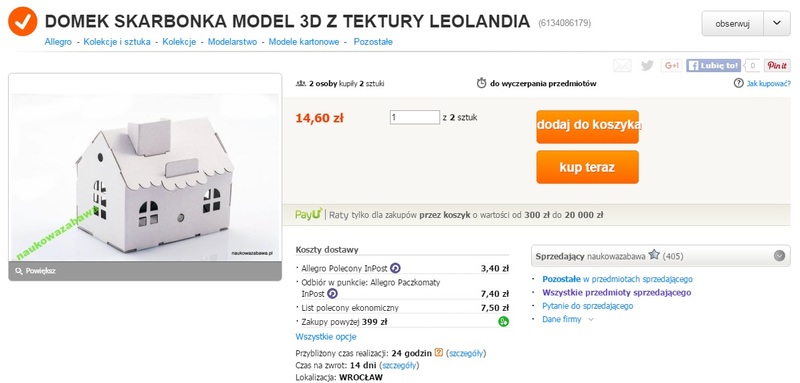Enlarge the product photo via 'Powiększ'
This screenshot has width=800, height=383.
tap(36, 271)
